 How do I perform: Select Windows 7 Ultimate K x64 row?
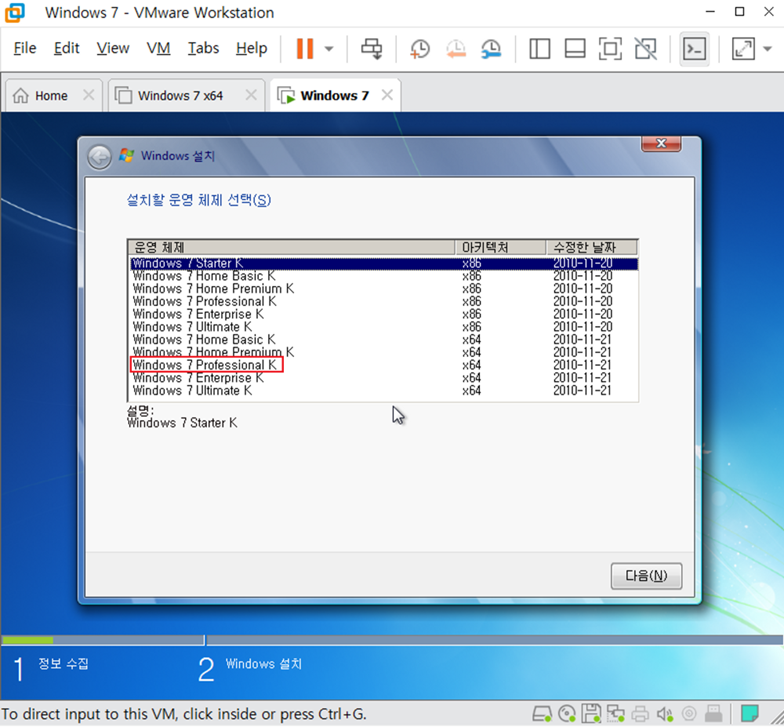pyautogui.click(x=384, y=391)
